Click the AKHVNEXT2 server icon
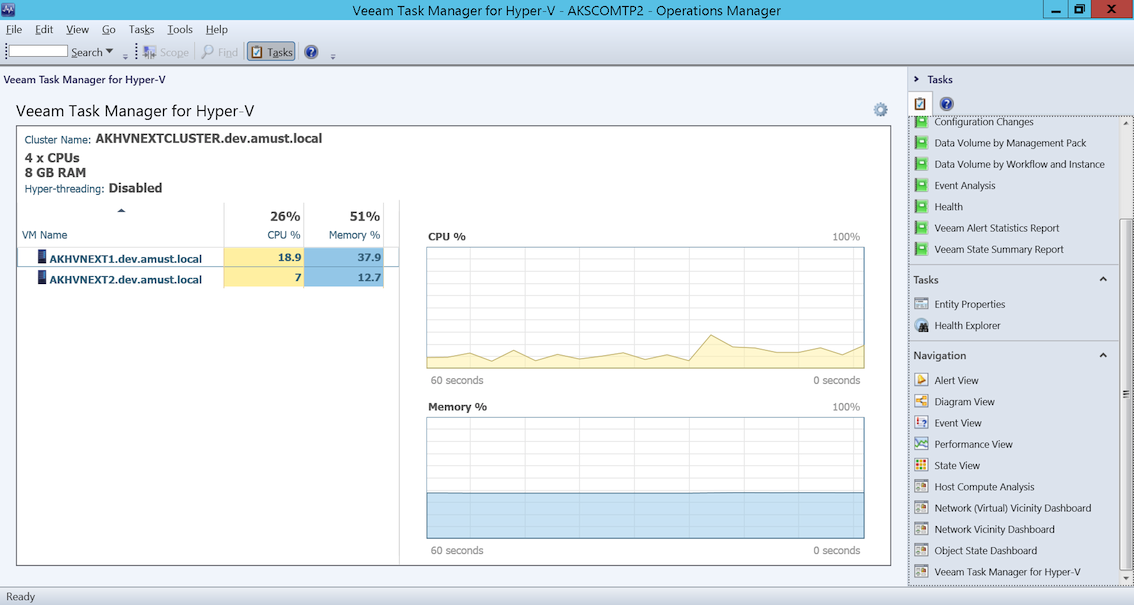The height and width of the screenshot is (605, 1134). [42, 278]
